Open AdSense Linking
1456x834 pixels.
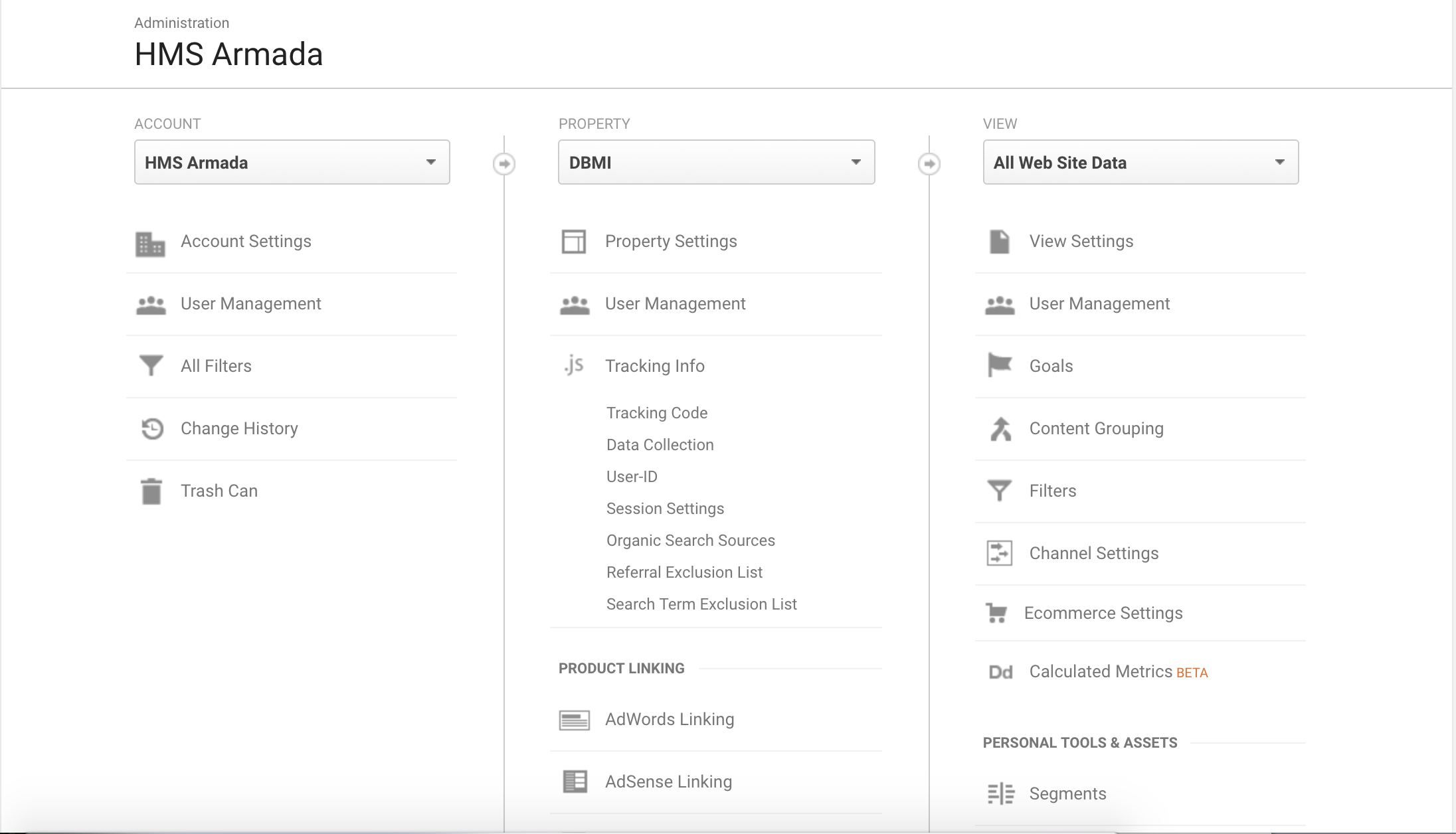click(x=669, y=782)
